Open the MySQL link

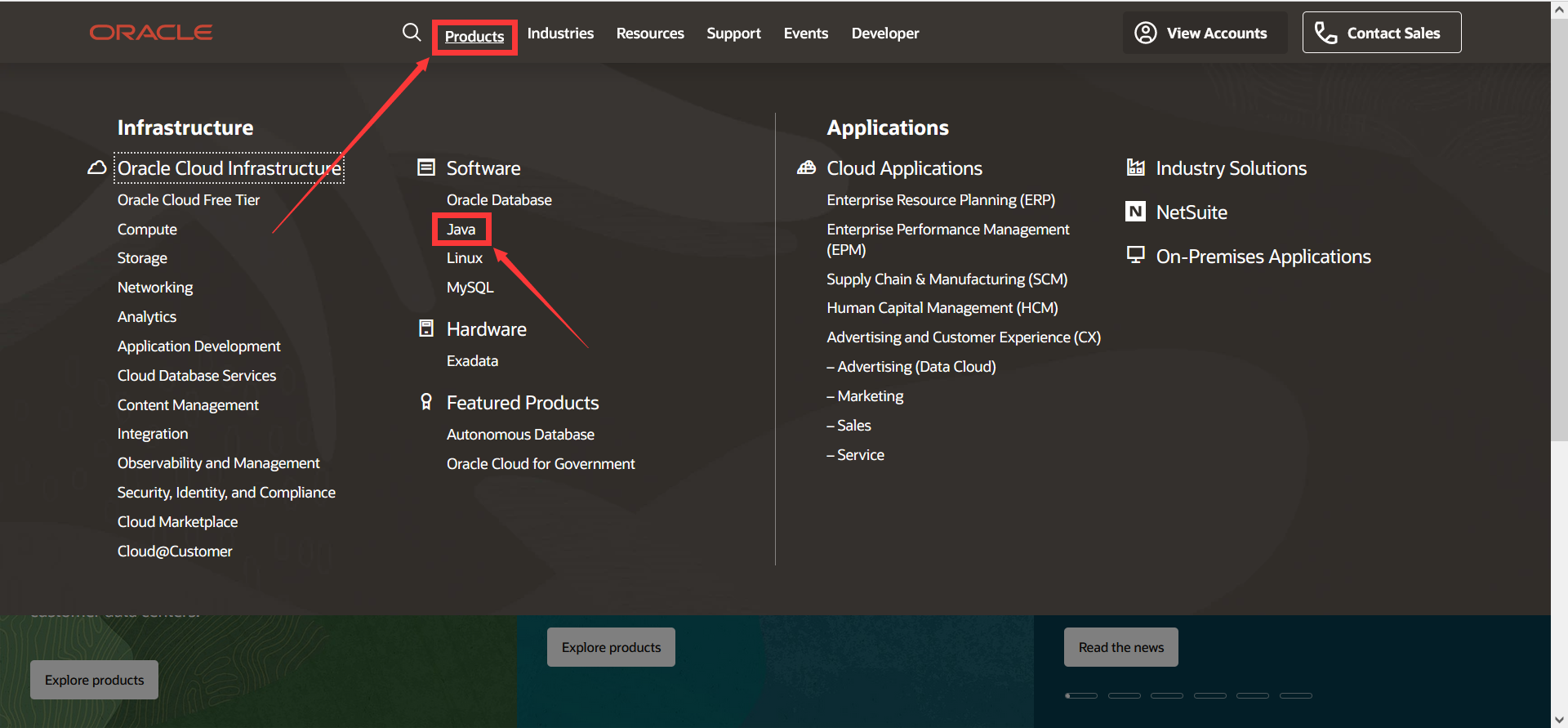[470, 288]
